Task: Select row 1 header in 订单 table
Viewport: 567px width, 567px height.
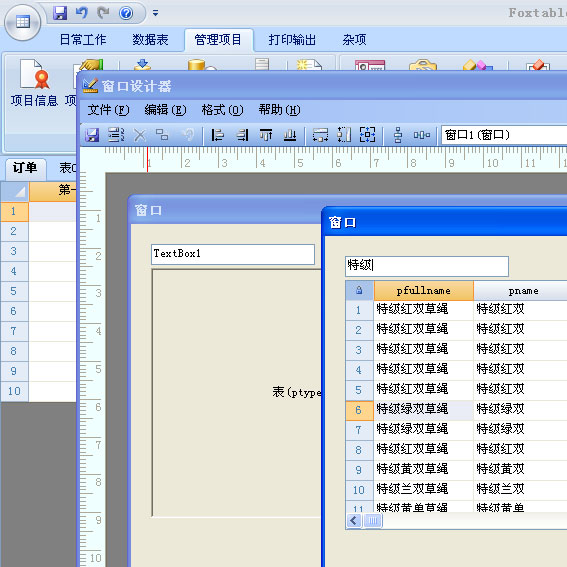Action: pos(15,212)
